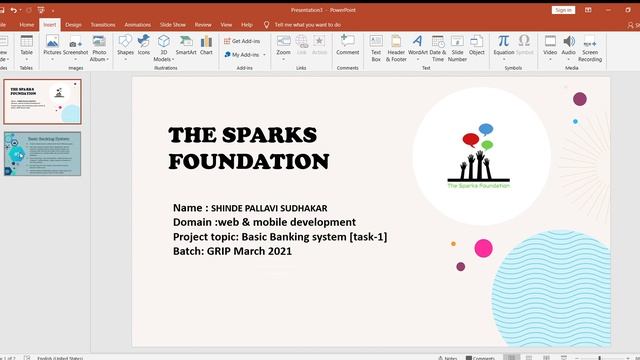Insert 3D Models
Image resolution: width=640 pixels, height=360 pixels.
(164, 48)
